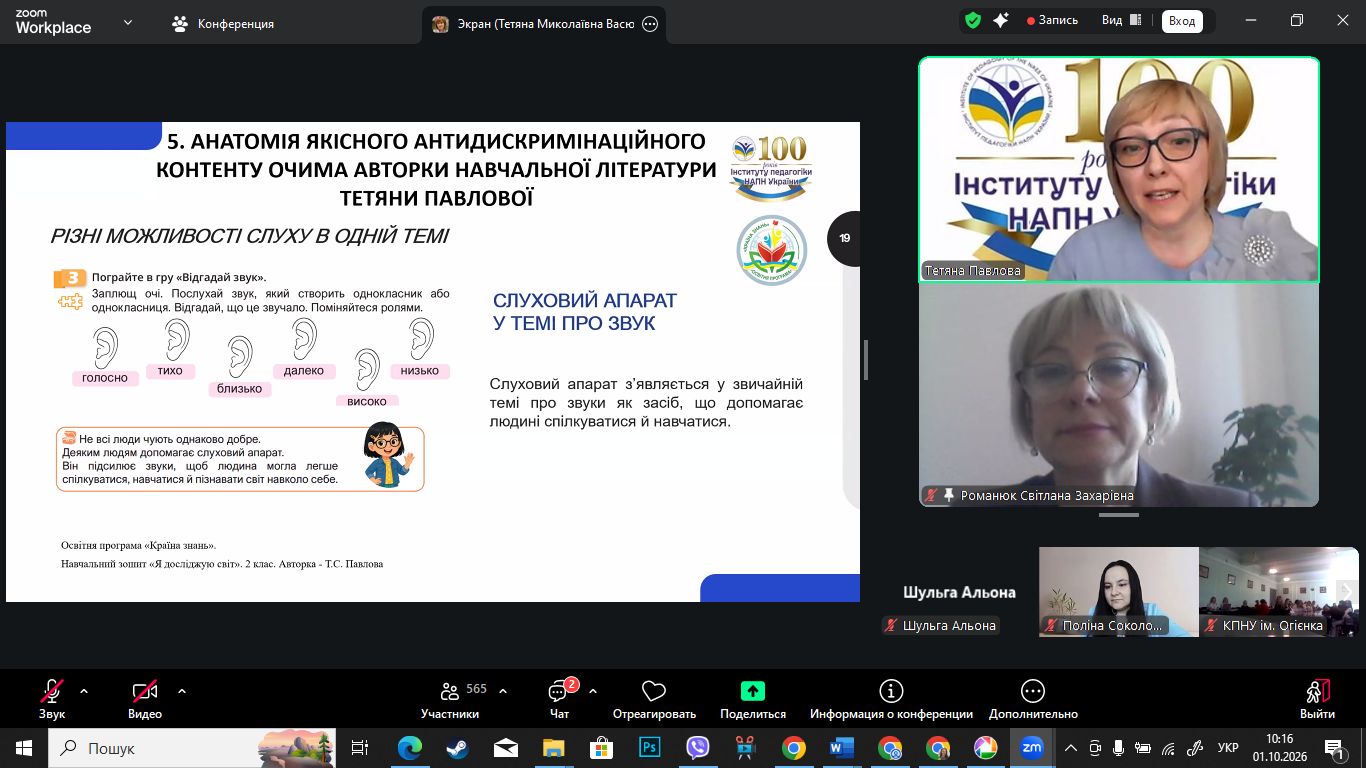Switch the УКР keyboard language indicator

pos(1228,747)
